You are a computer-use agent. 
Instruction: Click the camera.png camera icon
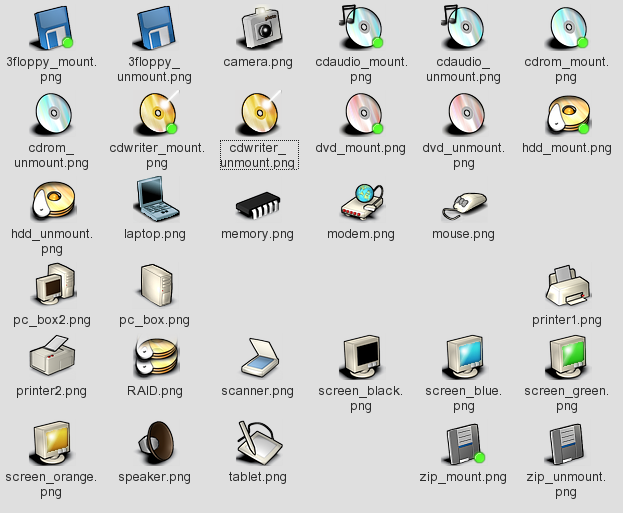click(x=258, y=28)
